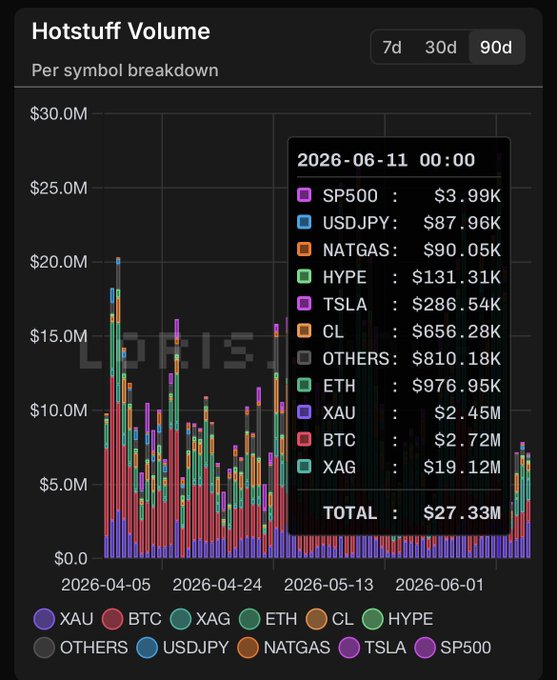Toggle USDJPY series in legend

coord(183,647)
